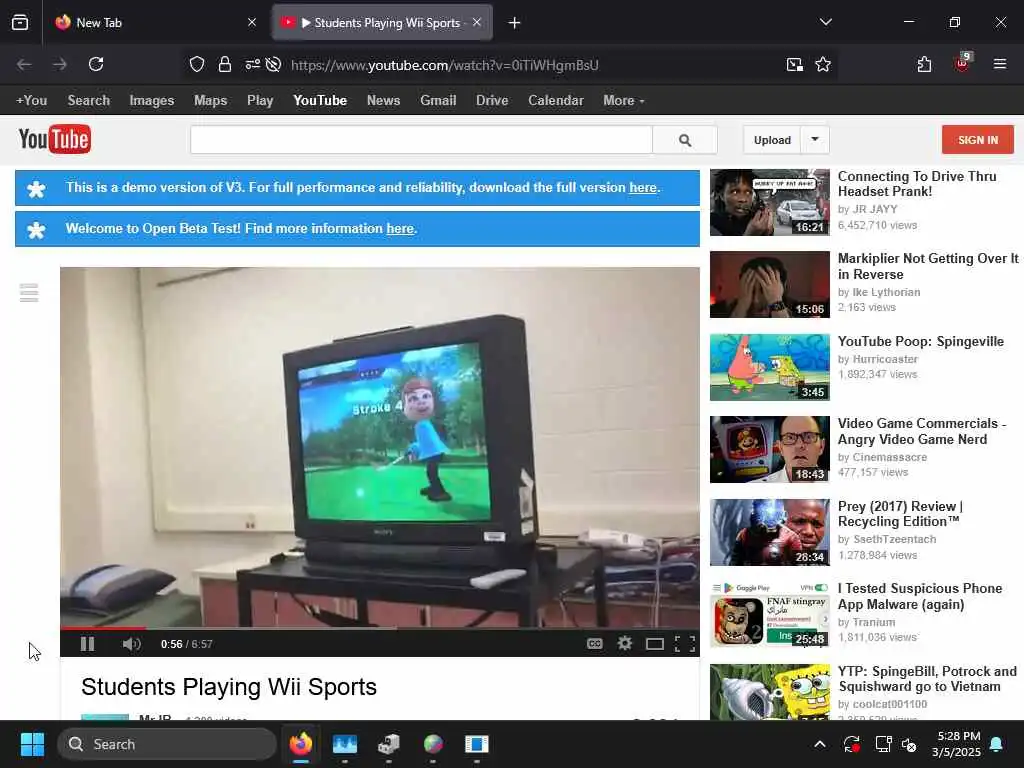This screenshot has width=1024, height=768.
Task: Reload the page
Action: pos(96,64)
